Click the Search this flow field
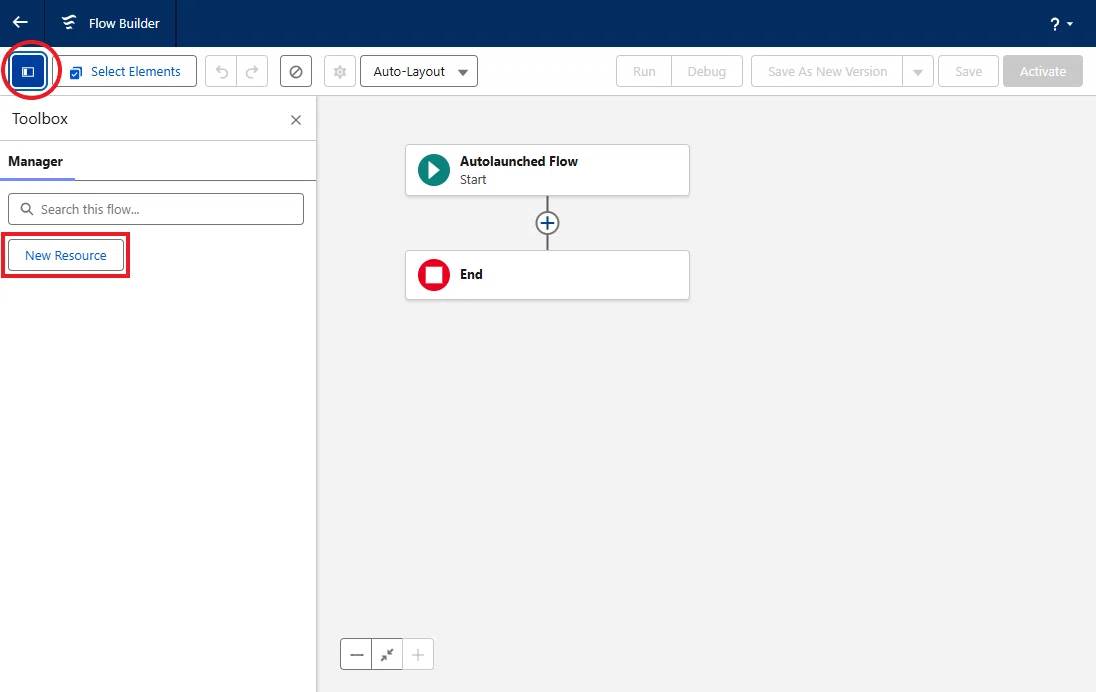Image resolution: width=1096 pixels, height=692 pixels. tap(156, 209)
